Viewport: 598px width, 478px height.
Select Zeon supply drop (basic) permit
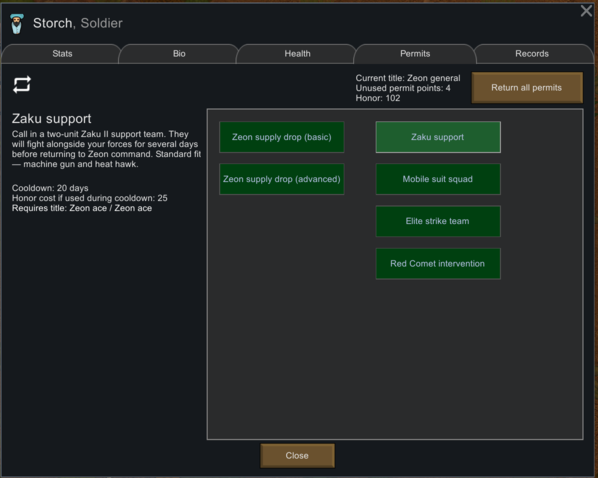click(x=281, y=137)
